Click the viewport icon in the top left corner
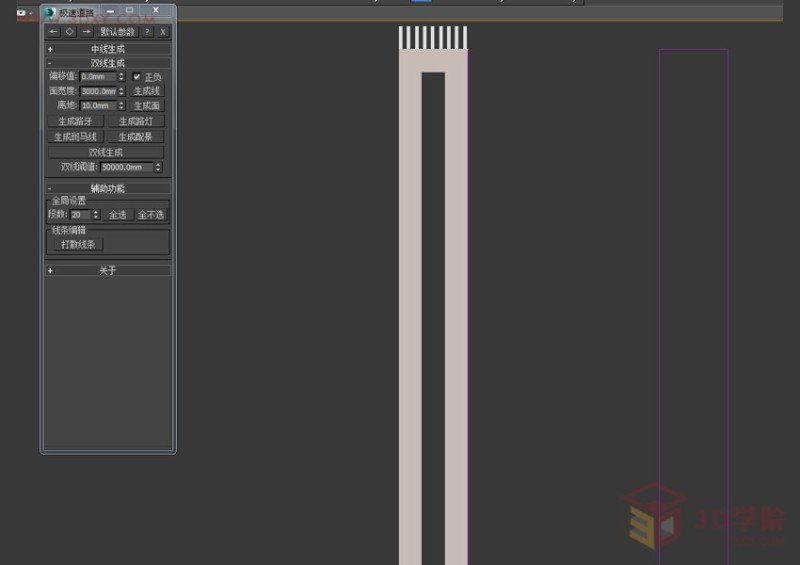800x565 pixels. point(21,13)
